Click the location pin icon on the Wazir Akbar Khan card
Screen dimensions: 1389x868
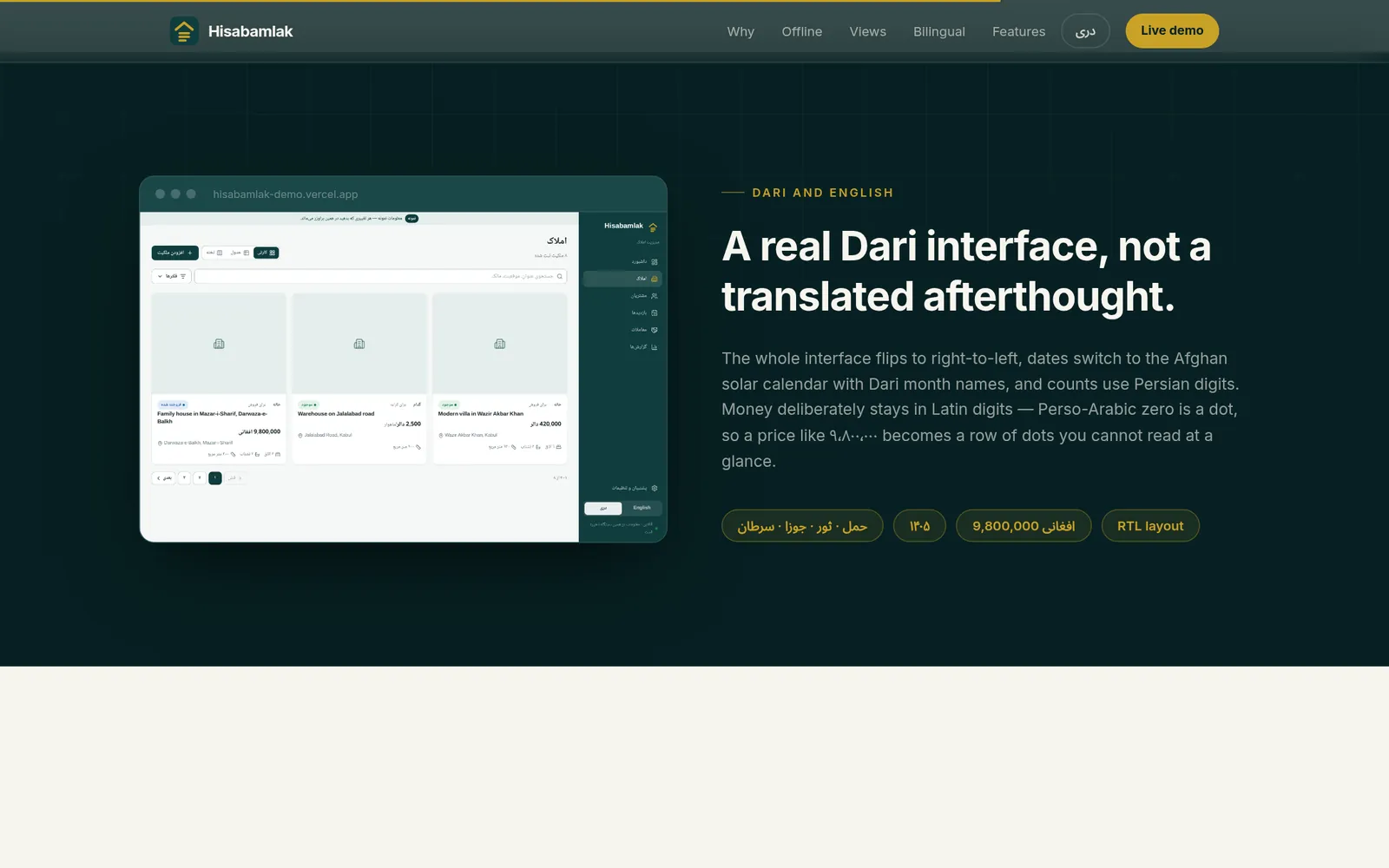(441, 435)
